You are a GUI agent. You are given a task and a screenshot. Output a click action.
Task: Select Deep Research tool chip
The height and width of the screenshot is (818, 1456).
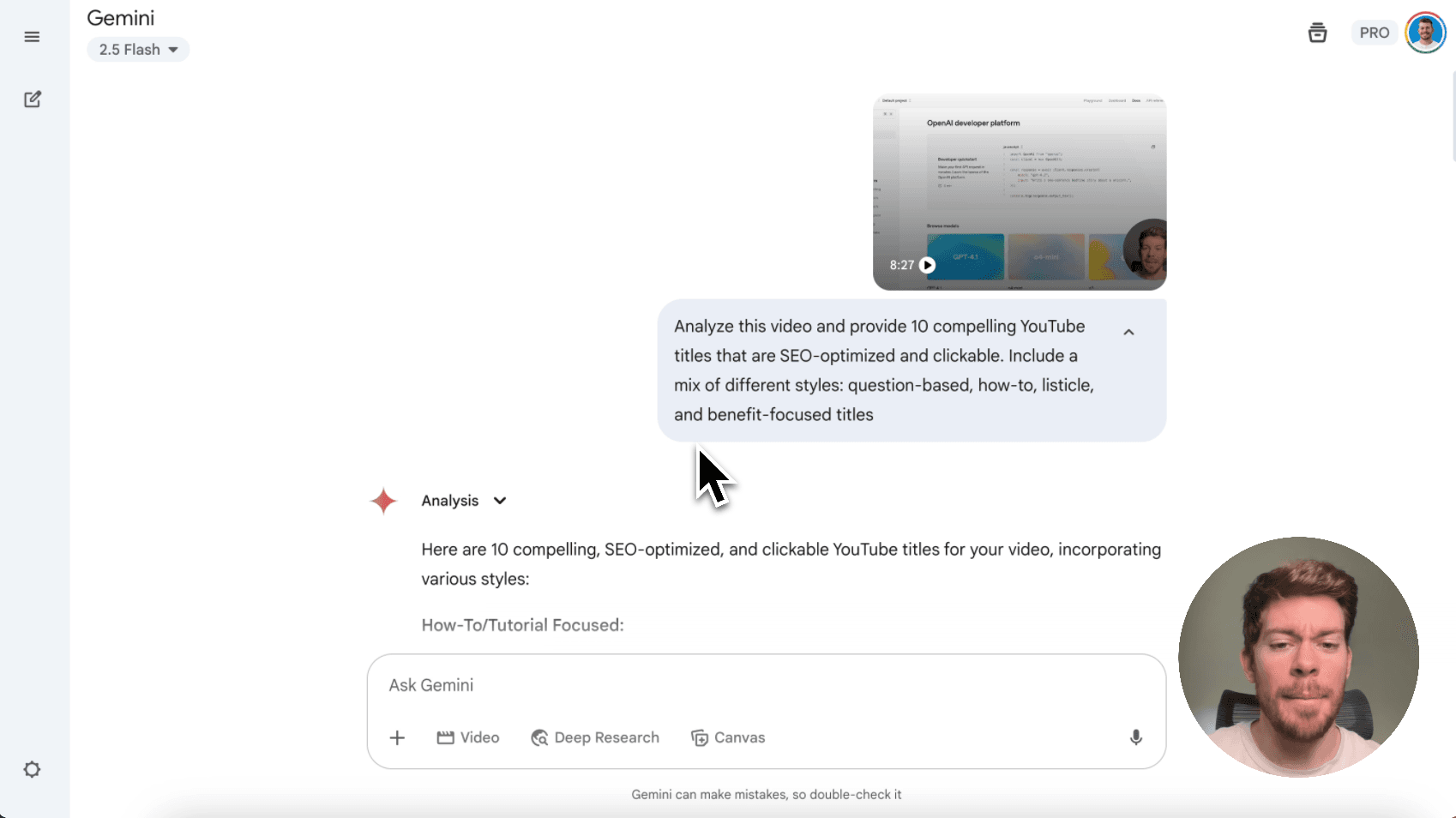tap(595, 737)
